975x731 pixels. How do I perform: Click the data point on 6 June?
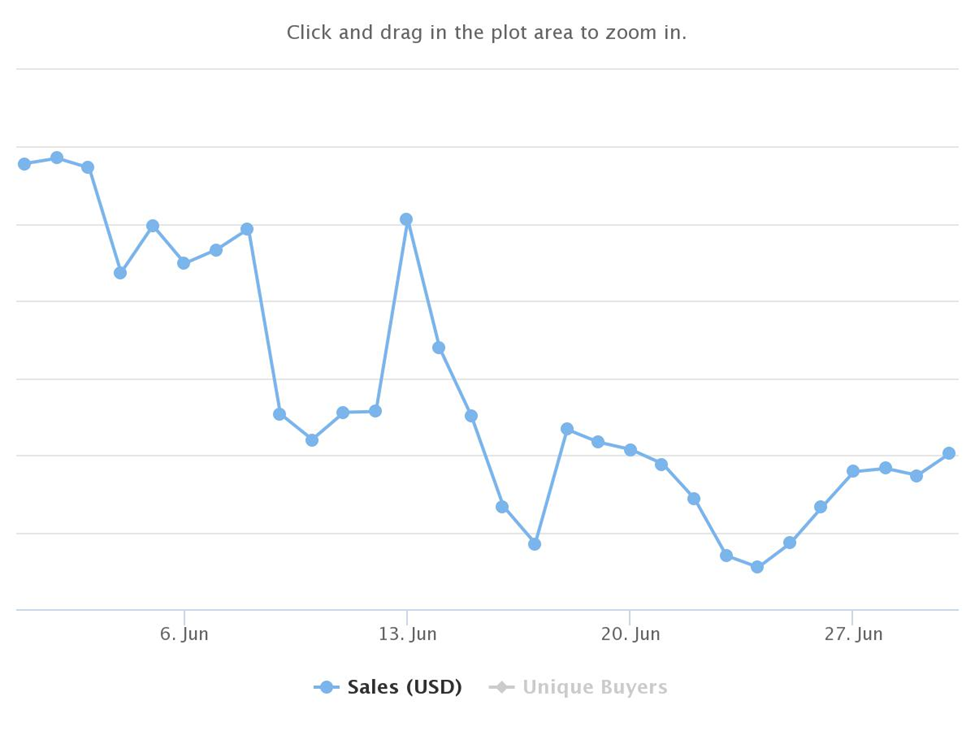point(183,264)
